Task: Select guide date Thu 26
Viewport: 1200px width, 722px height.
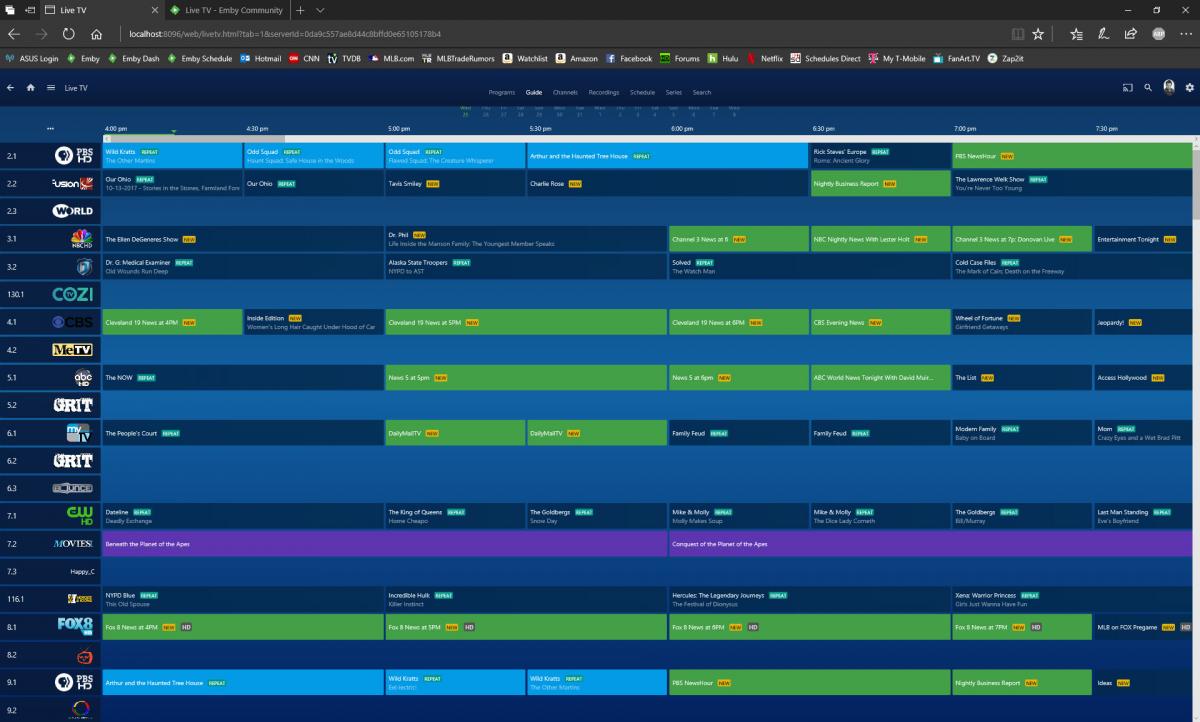Action: 484,111
